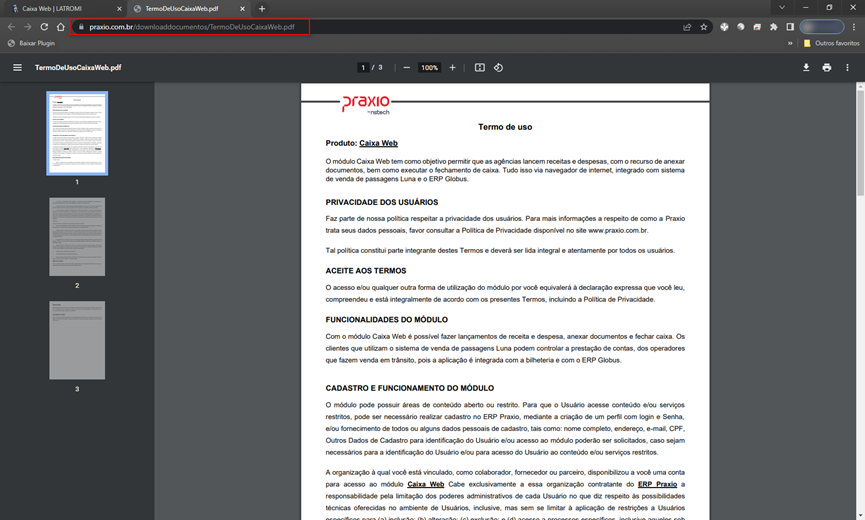The width and height of the screenshot is (865, 520).
Task: Zoom in the PDF with plus button
Action: pyautogui.click(x=452, y=67)
